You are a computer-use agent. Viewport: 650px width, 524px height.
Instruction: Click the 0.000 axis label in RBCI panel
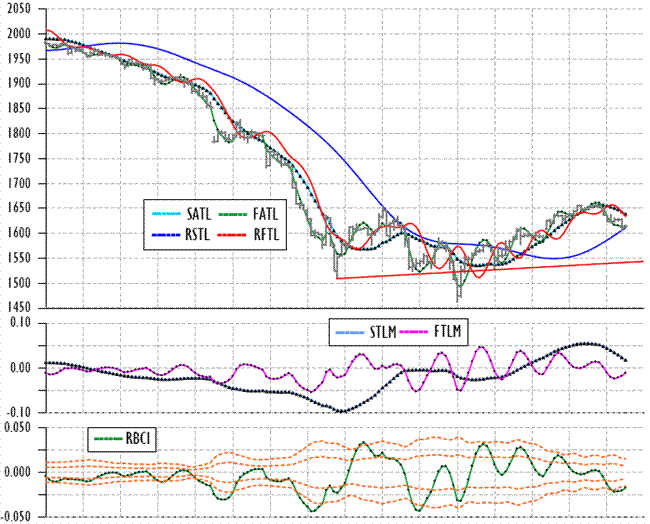(x=17, y=472)
